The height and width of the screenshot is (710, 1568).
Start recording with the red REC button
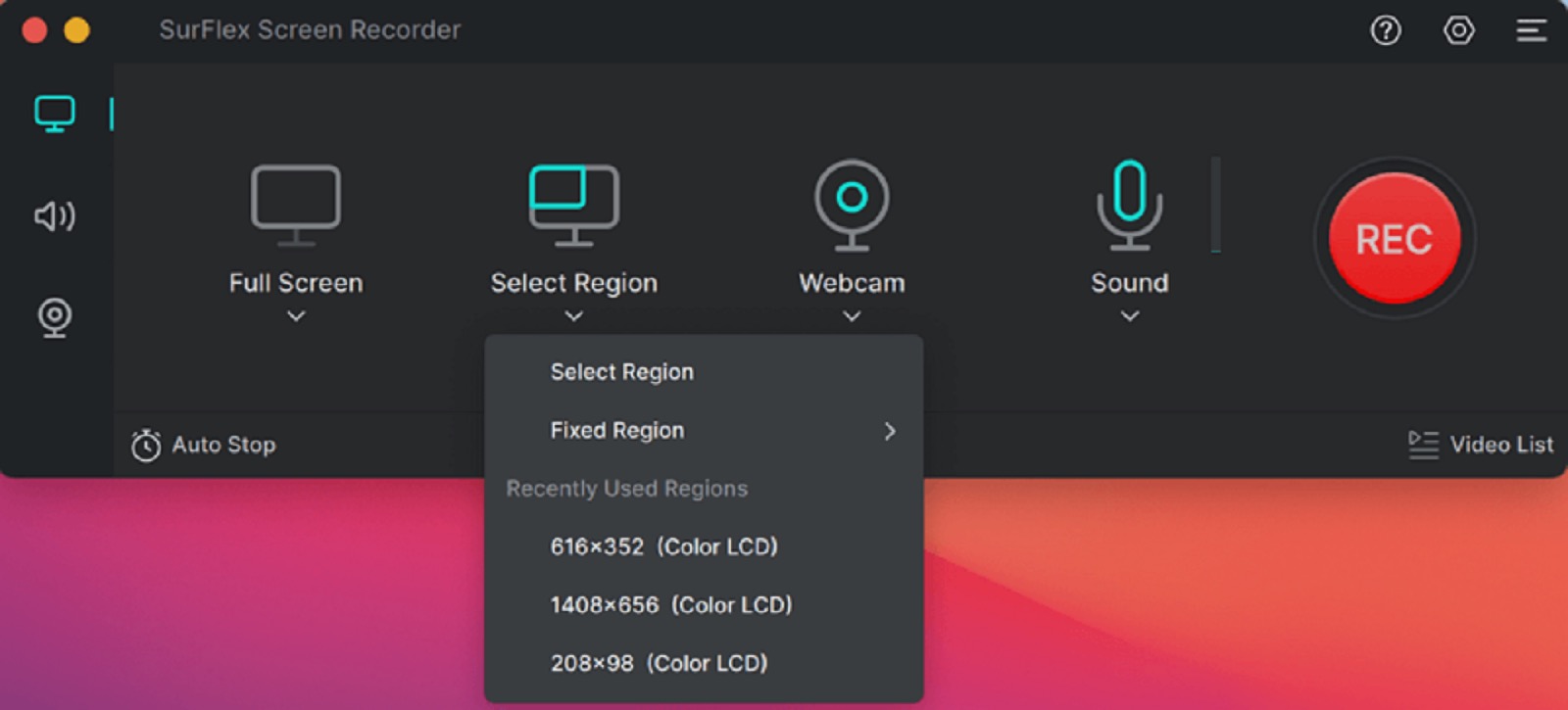1395,238
